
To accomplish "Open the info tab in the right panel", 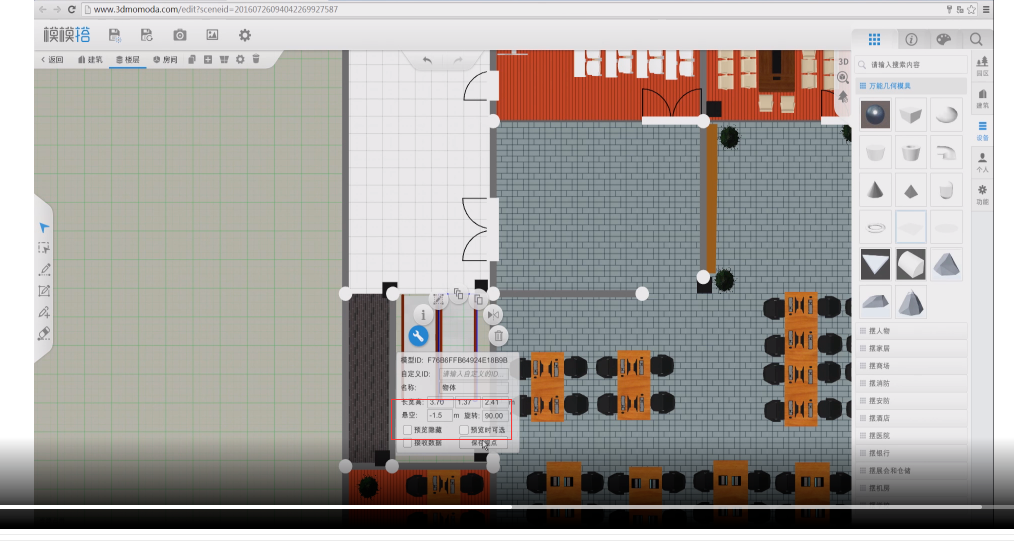I will [911, 39].
